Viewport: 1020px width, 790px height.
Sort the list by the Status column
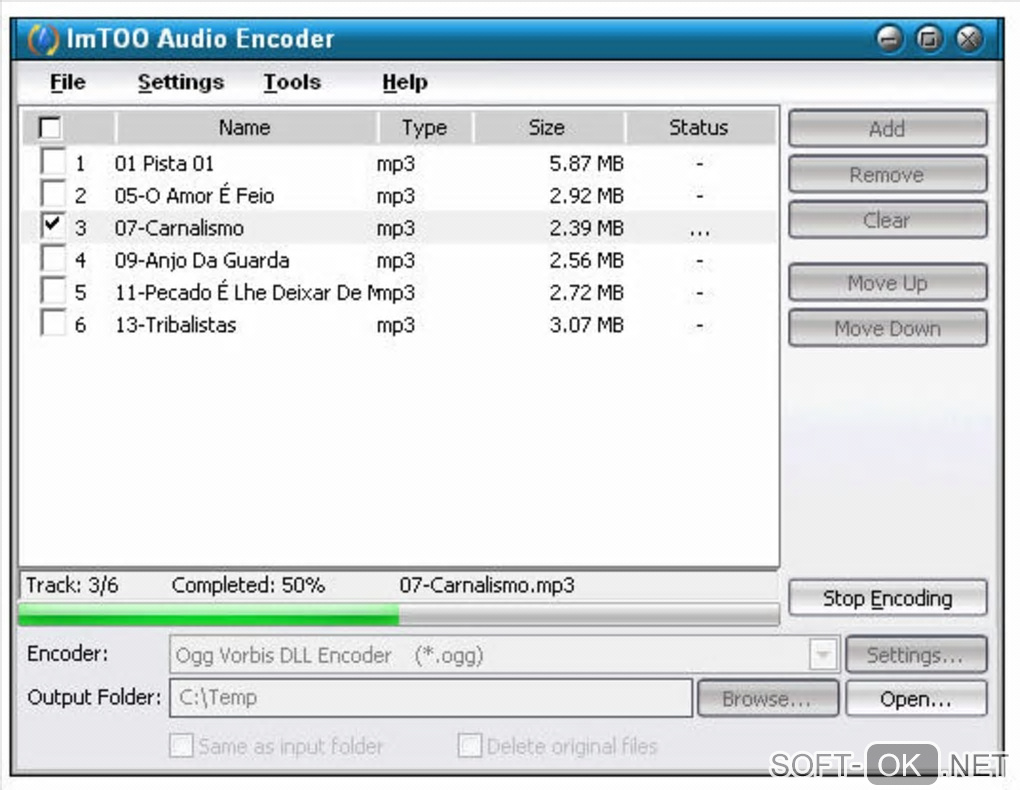(x=700, y=128)
